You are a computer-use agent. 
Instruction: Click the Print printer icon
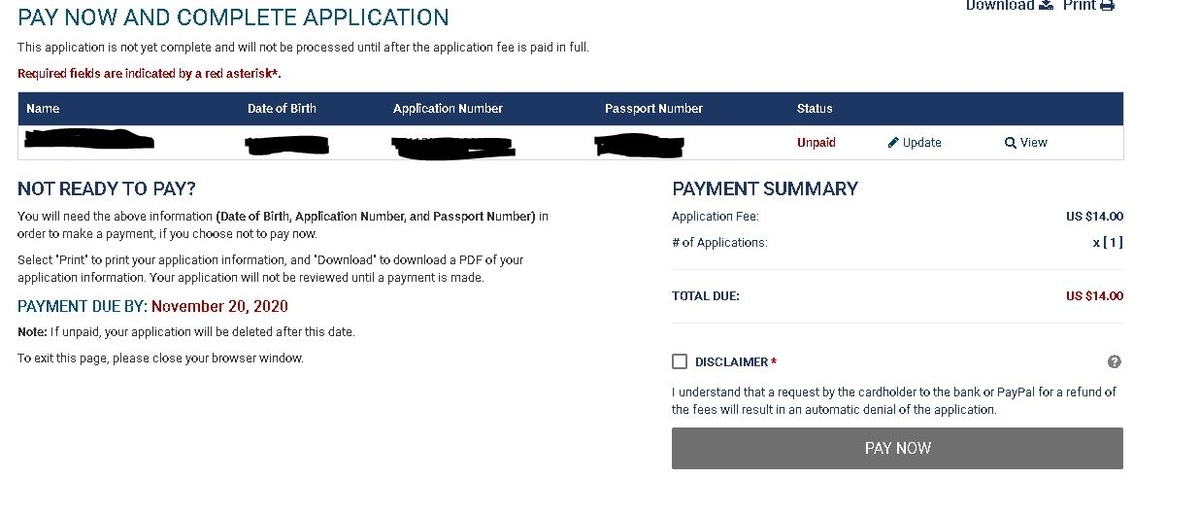1107,5
